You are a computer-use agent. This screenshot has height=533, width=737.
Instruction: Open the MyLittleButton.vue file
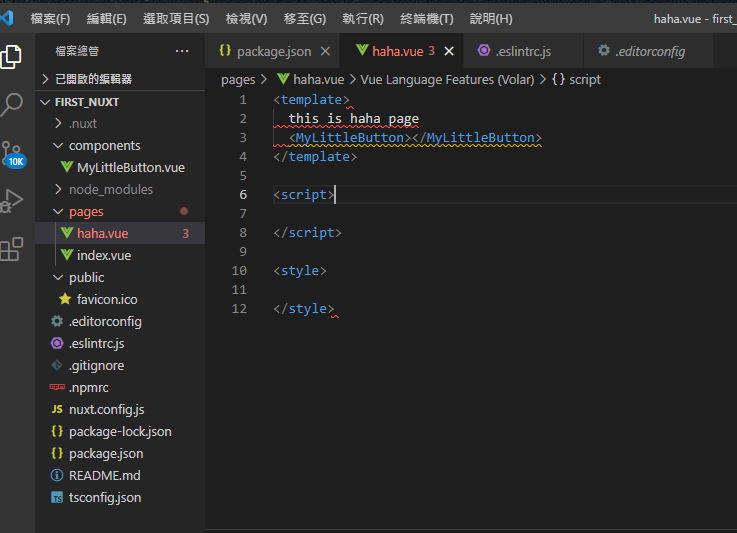(x=130, y=167)
